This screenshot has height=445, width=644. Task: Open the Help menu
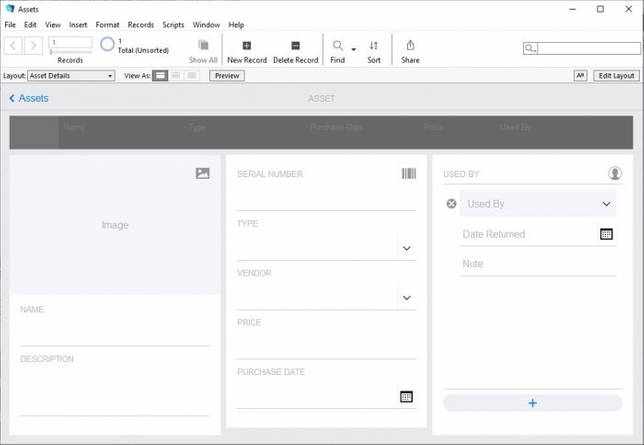(x=236, y=25)
